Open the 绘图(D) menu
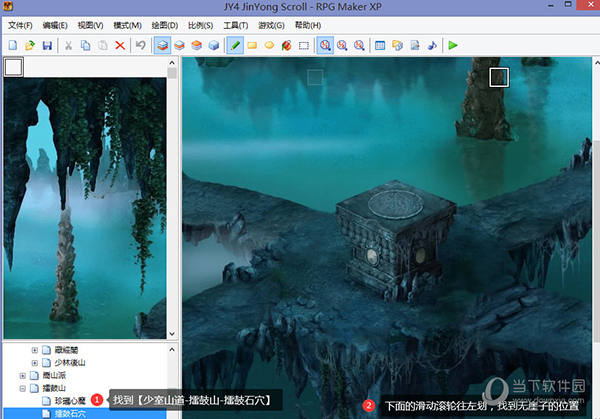This screenshot has width=600, height=419. coord(165,26)
